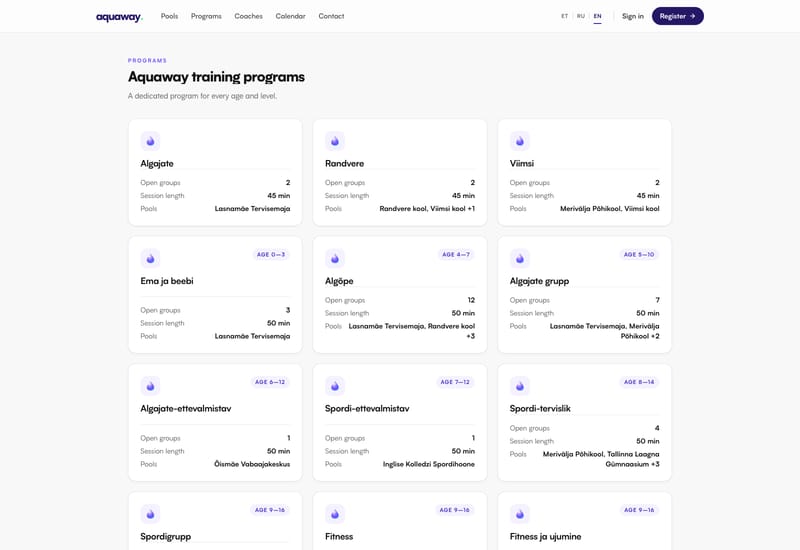Click the drop icon on Algajate card
This screenshot has height=550, width=800.
click(x=151, y=141)
